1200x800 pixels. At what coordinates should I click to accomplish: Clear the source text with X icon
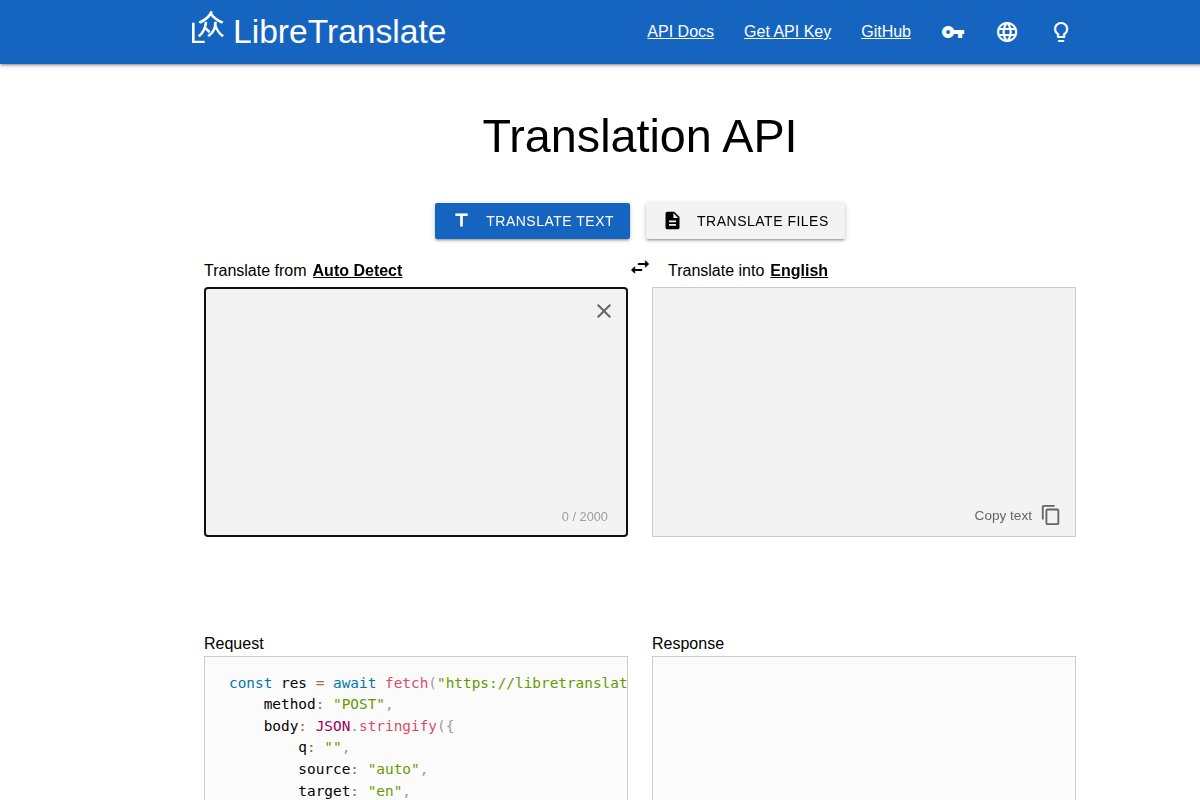click(604, 311)
